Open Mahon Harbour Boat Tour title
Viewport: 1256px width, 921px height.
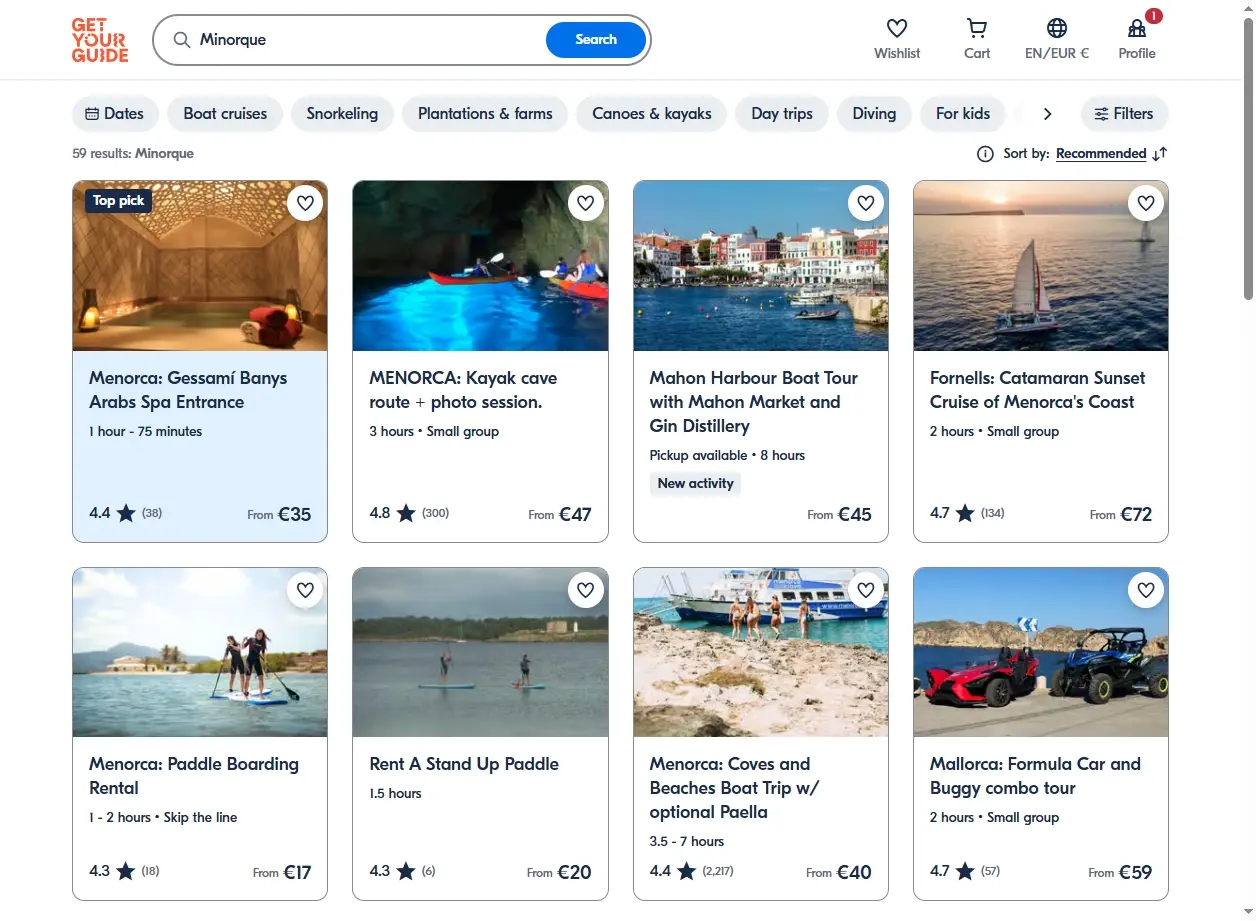click(x=754, y=402)
